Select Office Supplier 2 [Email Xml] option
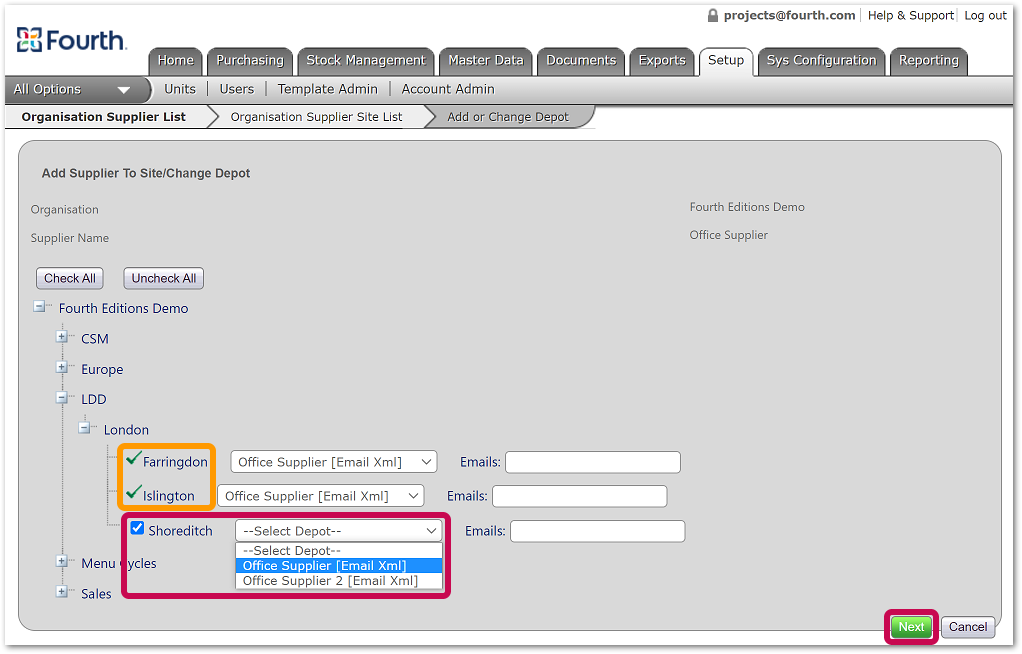 tap(339, 580)
